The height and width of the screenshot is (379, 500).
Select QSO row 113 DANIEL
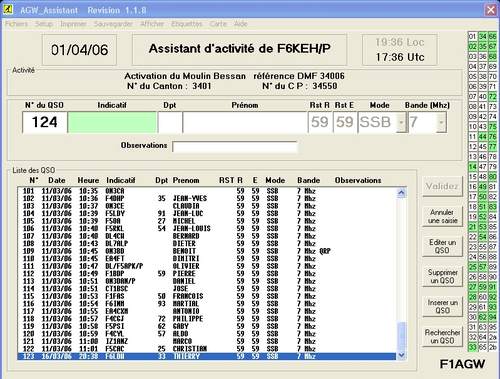click(207, 281)
